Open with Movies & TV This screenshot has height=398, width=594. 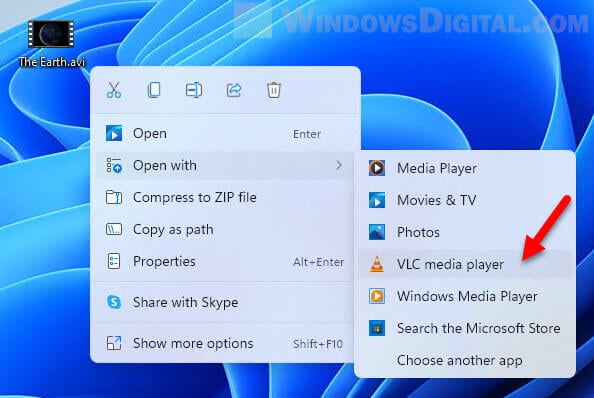pyautogui.click(x=465, y=200)
